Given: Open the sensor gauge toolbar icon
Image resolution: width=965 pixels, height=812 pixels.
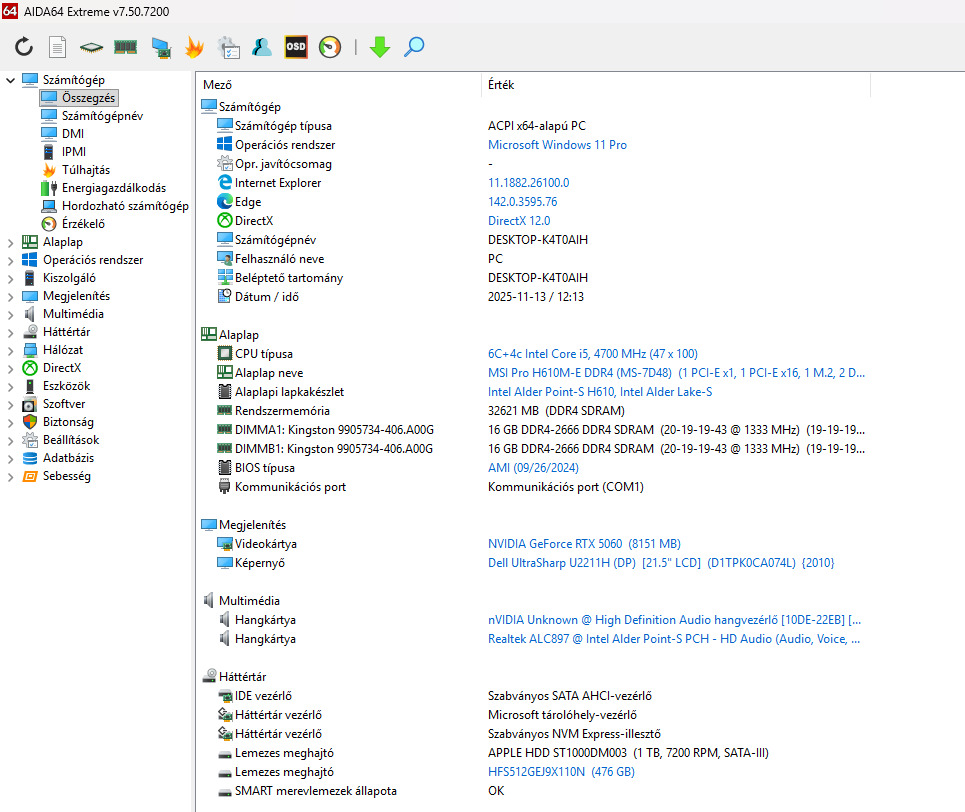Looking at the screenshot, I should [330, 47].
